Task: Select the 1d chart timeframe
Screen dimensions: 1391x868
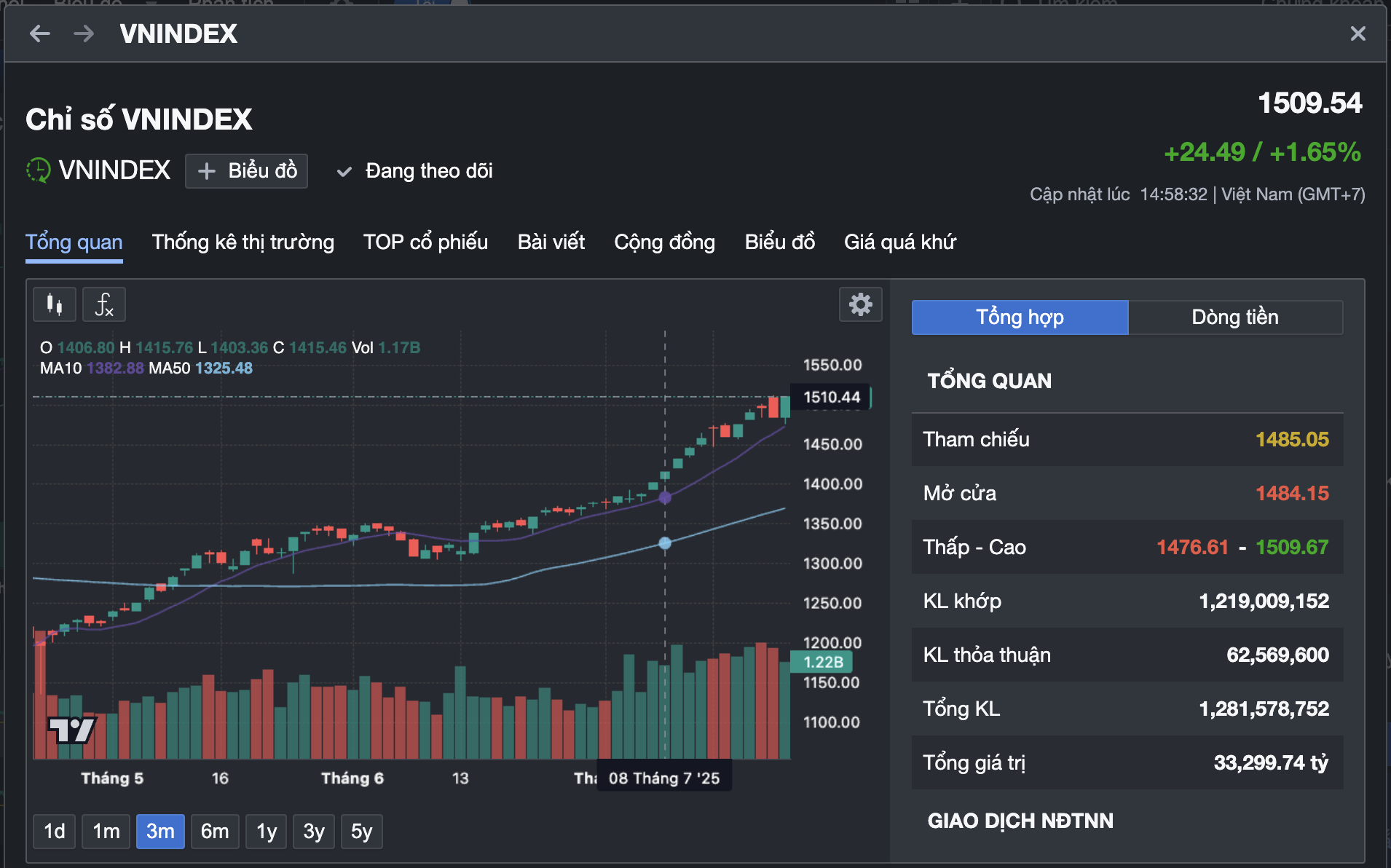Action: [55, 832]
